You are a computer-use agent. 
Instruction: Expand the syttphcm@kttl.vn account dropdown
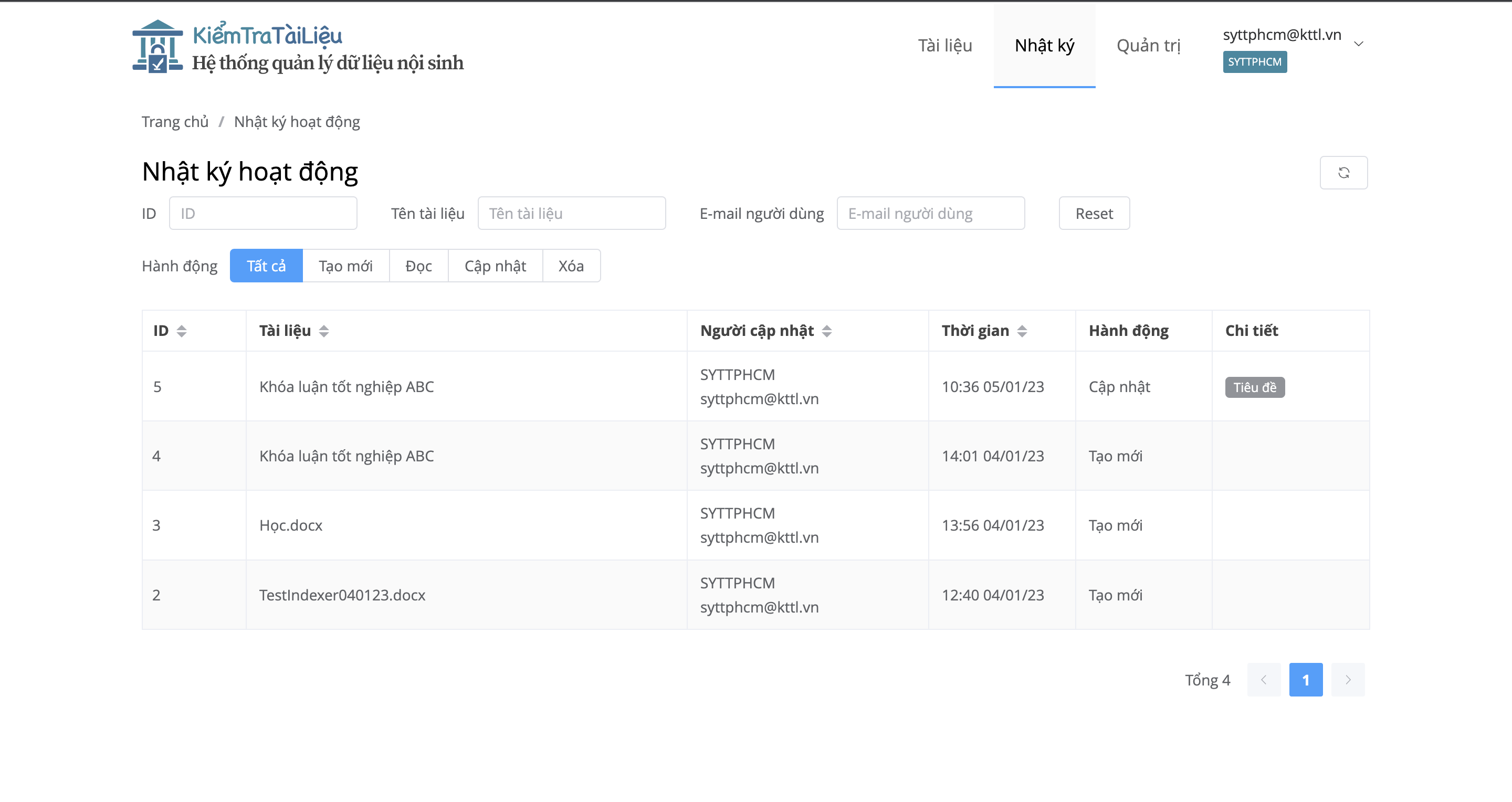pos(1358,44)
